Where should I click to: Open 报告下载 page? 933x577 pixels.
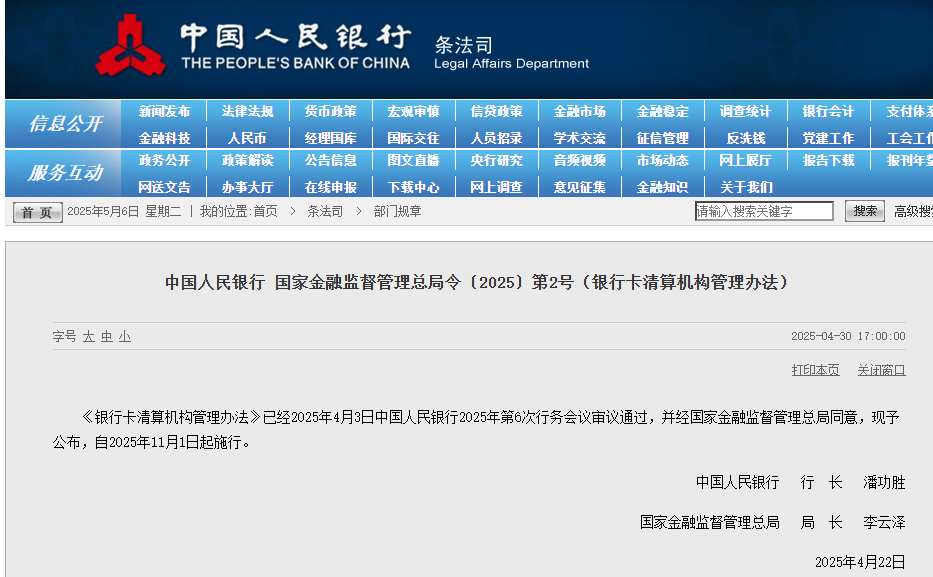pos(828,160)
